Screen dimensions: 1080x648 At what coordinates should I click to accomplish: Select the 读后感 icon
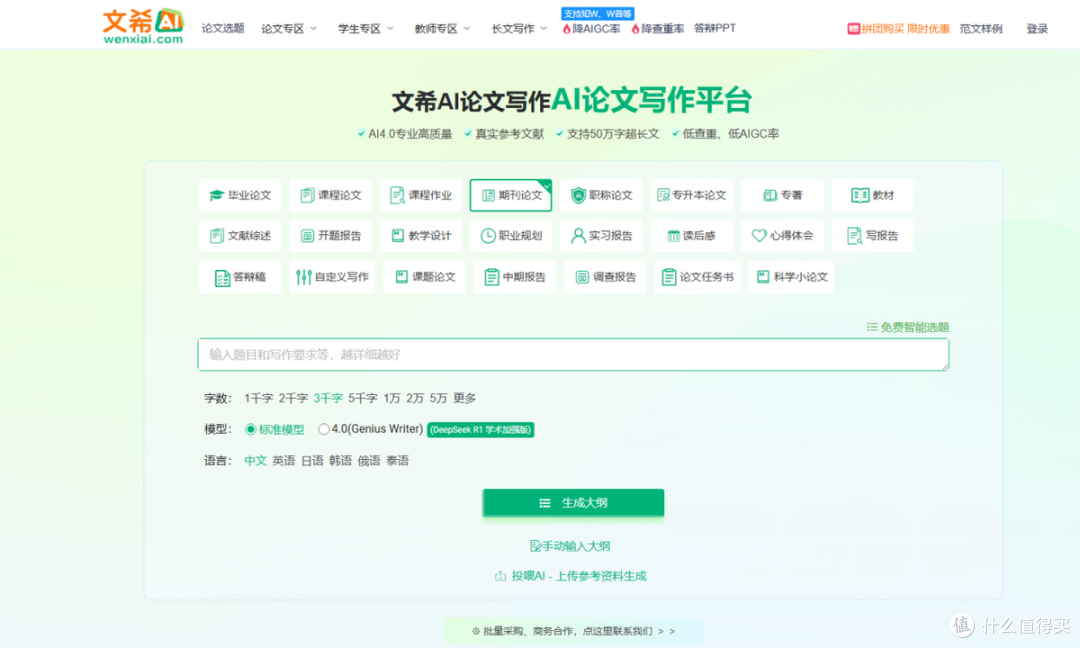click(x=673, y=236)
